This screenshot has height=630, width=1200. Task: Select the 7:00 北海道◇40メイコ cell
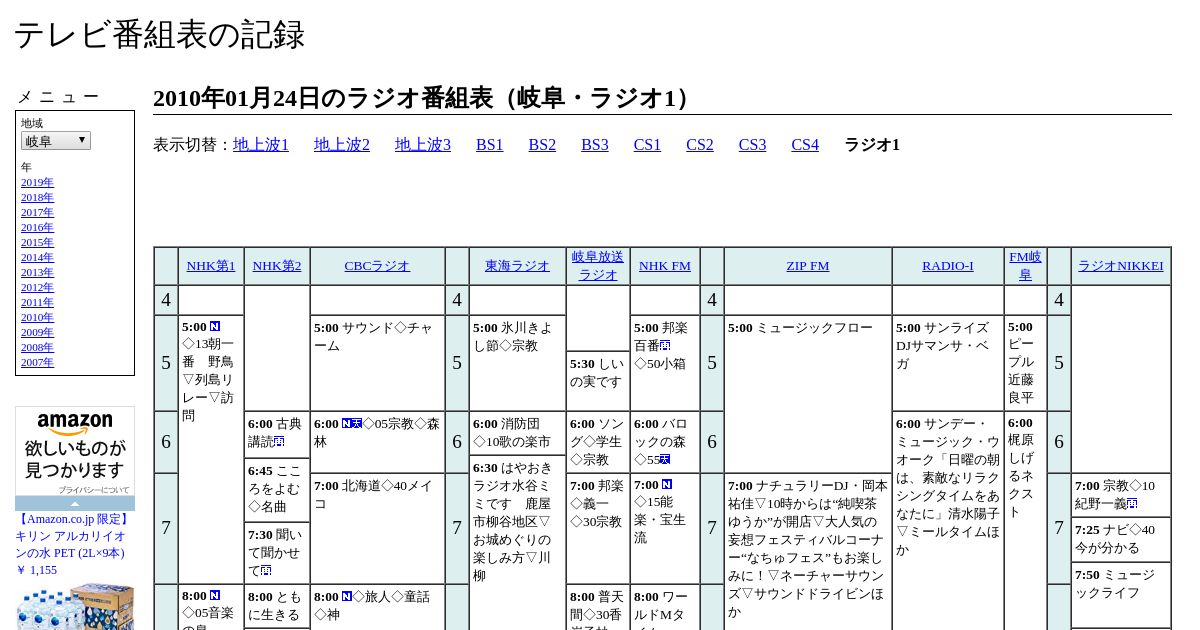(377, 529)
